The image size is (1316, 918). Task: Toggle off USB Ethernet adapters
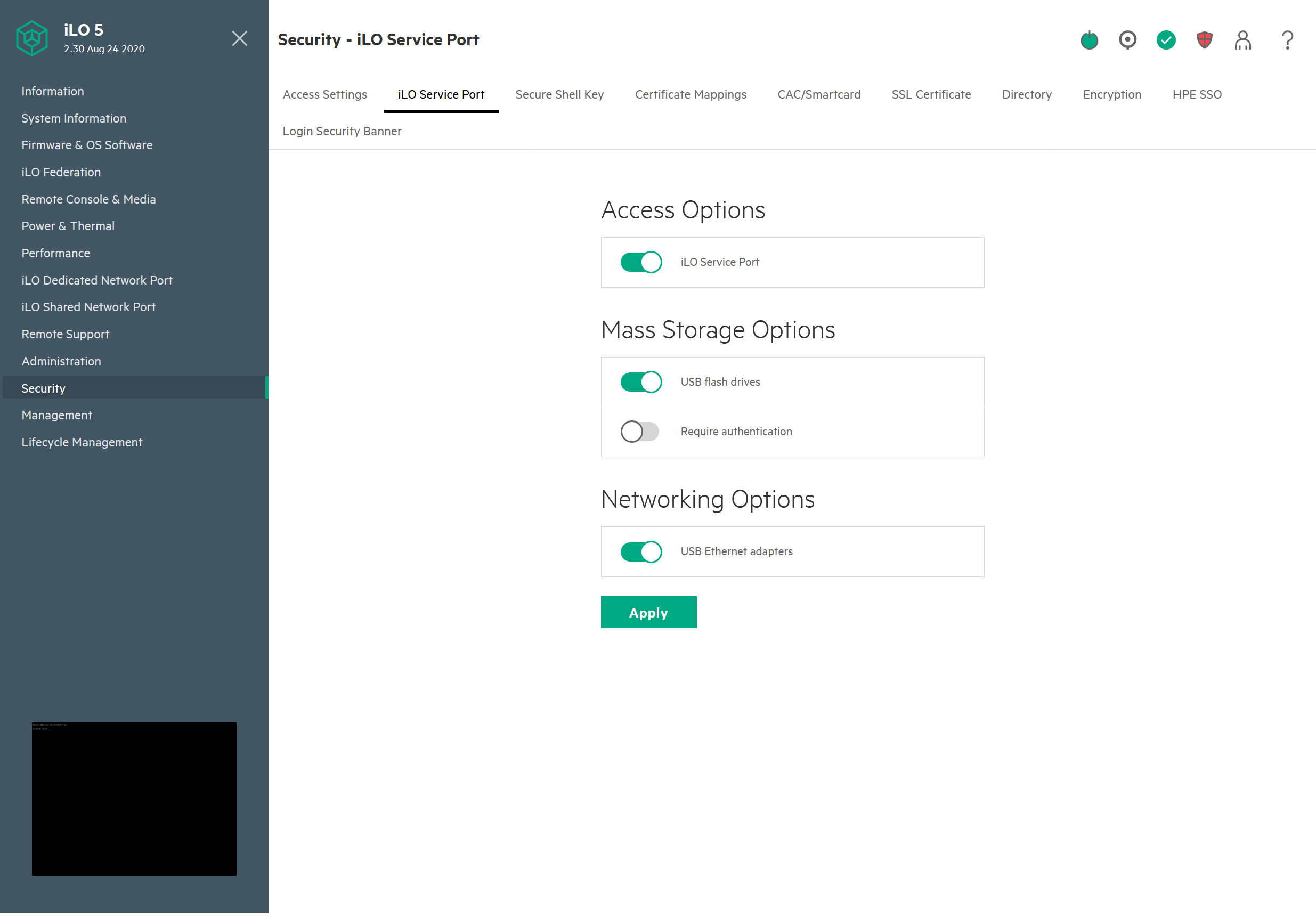[641, 551]
